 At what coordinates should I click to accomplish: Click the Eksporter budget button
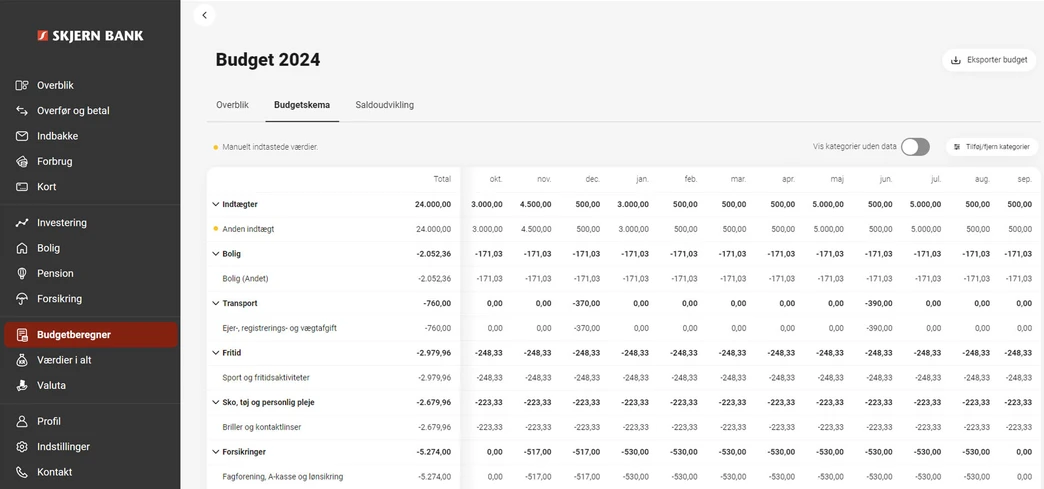click(988, 60)
